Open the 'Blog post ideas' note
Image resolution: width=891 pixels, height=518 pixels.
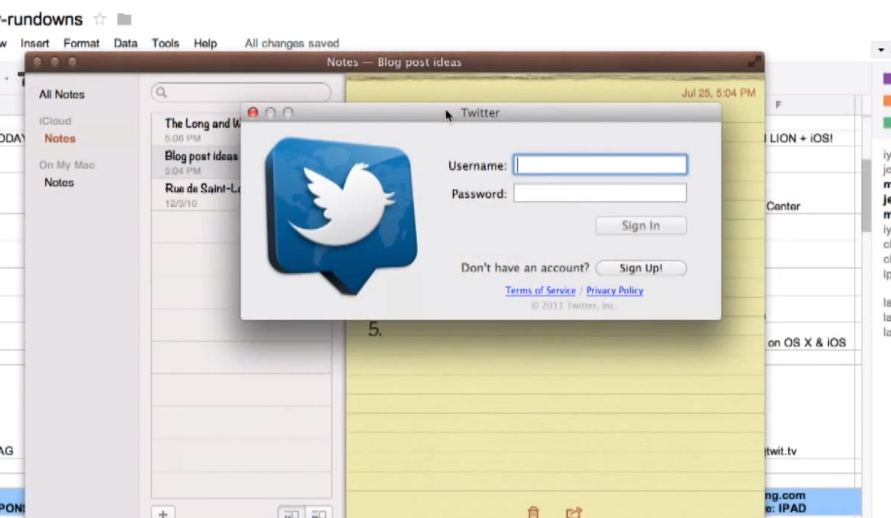[197, 162]
